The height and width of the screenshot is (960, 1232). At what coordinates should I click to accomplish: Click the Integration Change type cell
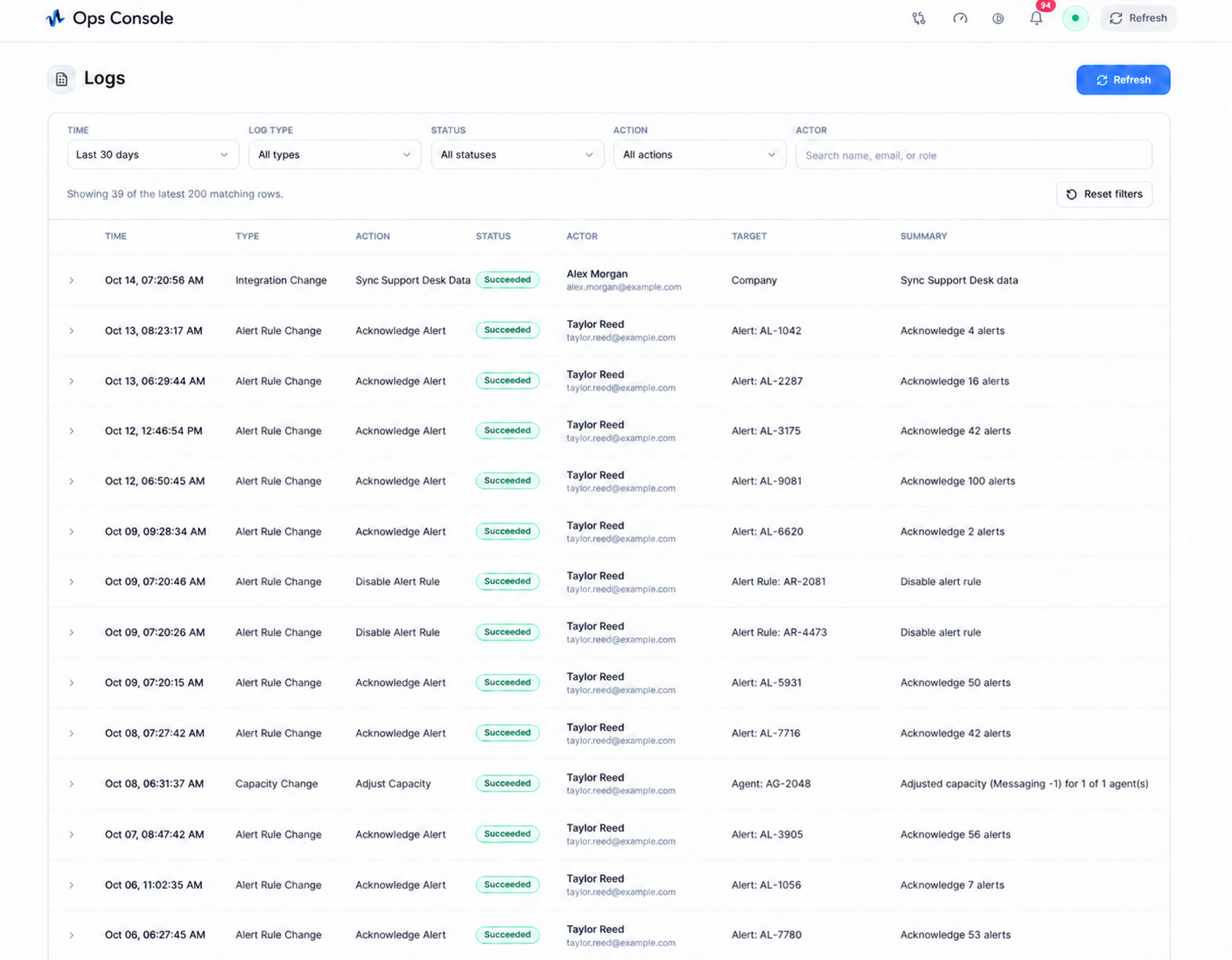coord(281,280)
